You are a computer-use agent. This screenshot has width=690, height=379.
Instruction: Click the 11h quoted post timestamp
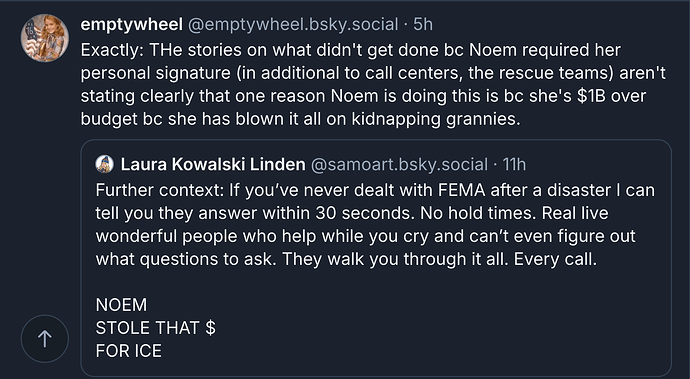(514, 164)
